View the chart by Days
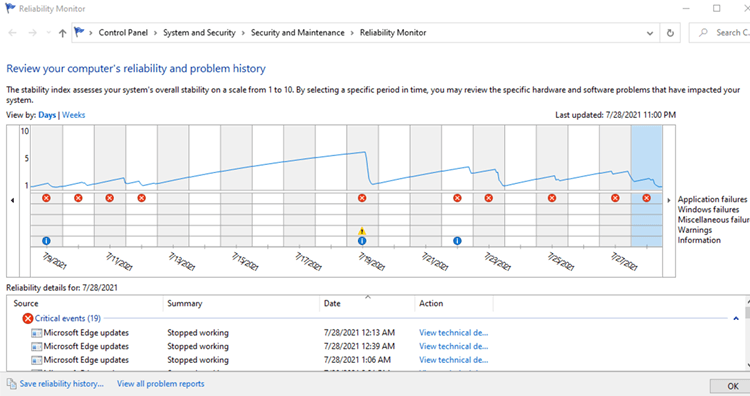The height and width of the screenshot is (396, 750). pyautogui.click(x=47, y=115)
